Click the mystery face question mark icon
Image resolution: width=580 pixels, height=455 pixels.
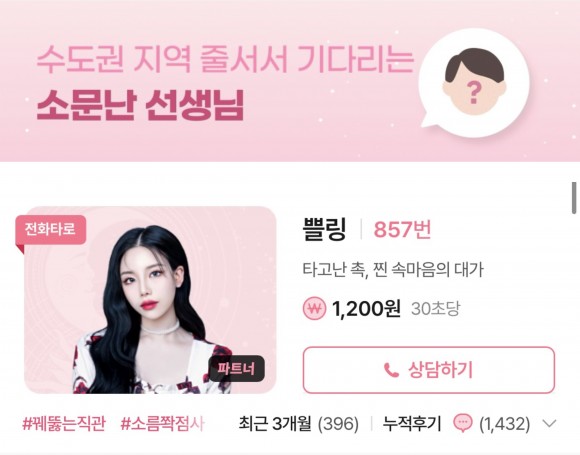tap(475, 81)
